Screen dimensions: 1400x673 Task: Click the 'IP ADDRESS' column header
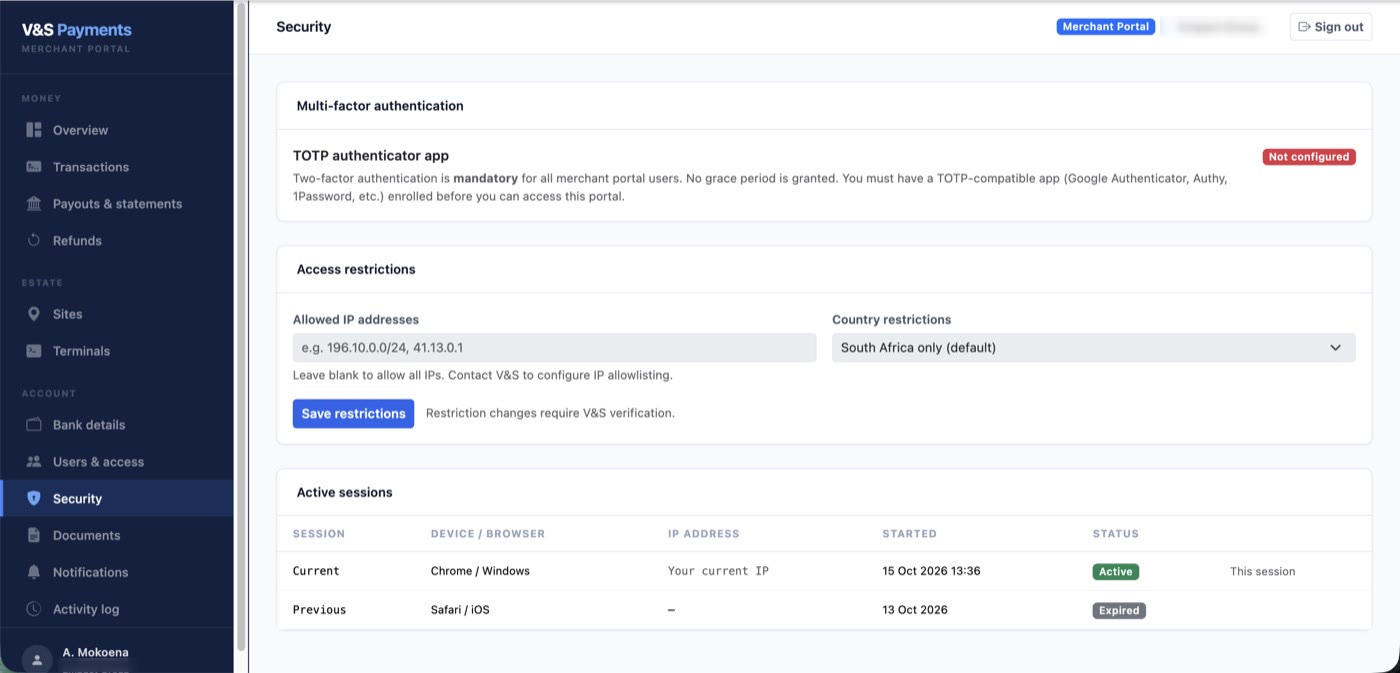tap(704, 534)
